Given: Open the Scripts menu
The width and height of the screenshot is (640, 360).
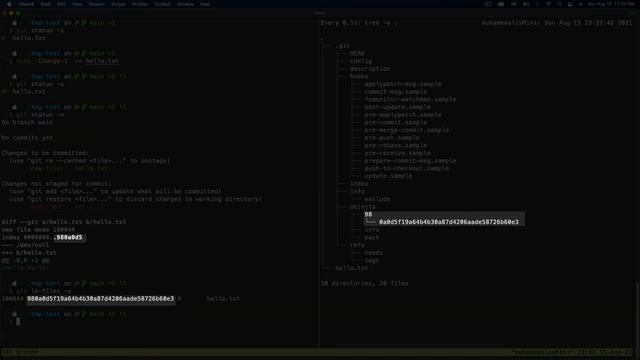Looking at the screenshot, I should (x=118, y=4).
